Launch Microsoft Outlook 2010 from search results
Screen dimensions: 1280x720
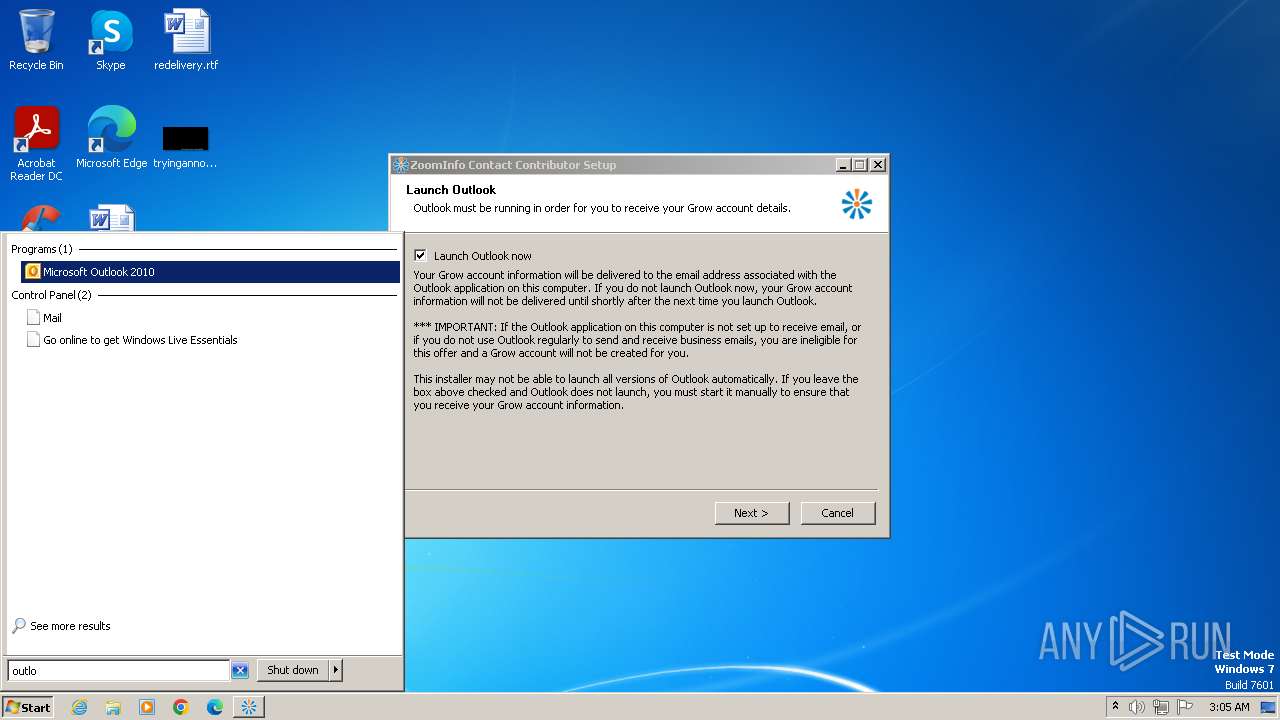tap(210, 271)
